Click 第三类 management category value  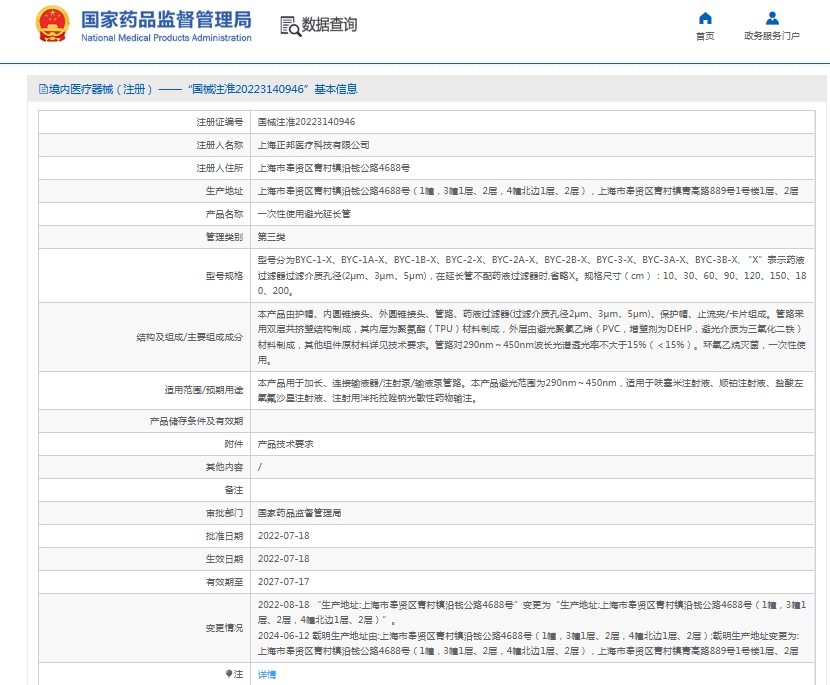point(272,237)
